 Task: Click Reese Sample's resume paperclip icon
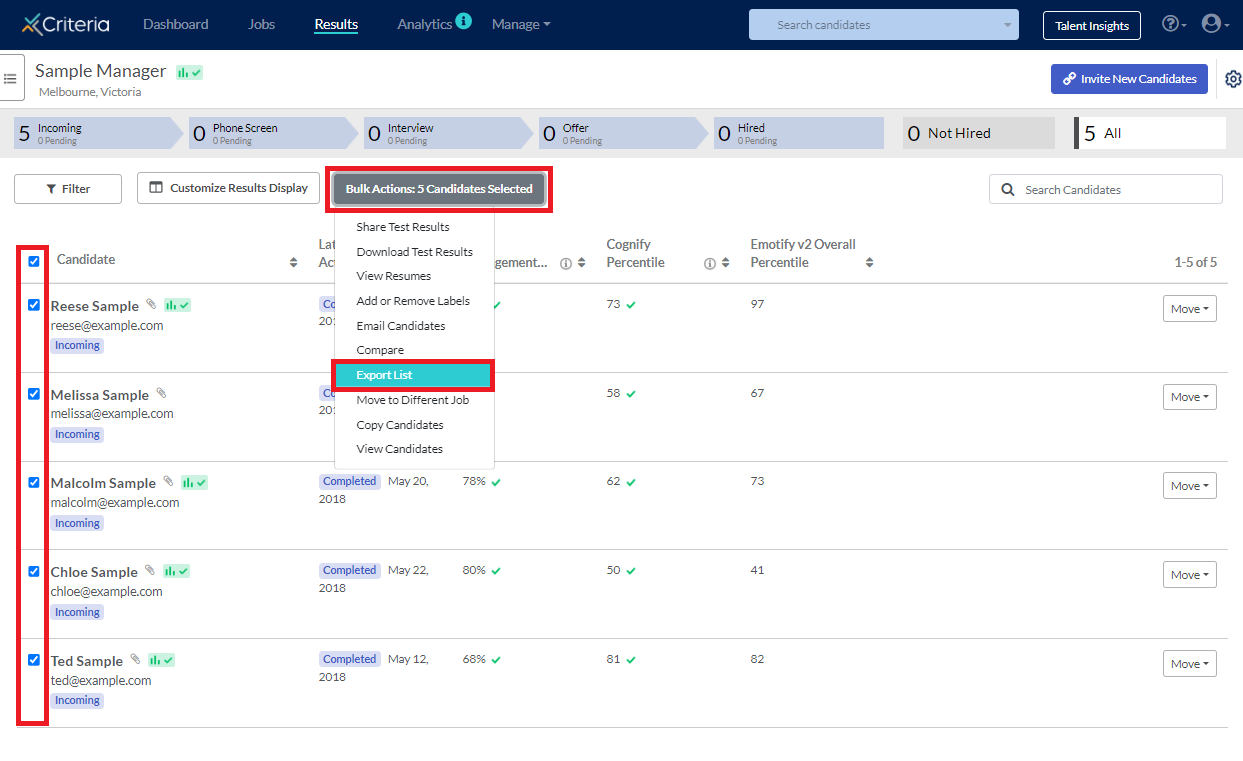tap(150, 304)
